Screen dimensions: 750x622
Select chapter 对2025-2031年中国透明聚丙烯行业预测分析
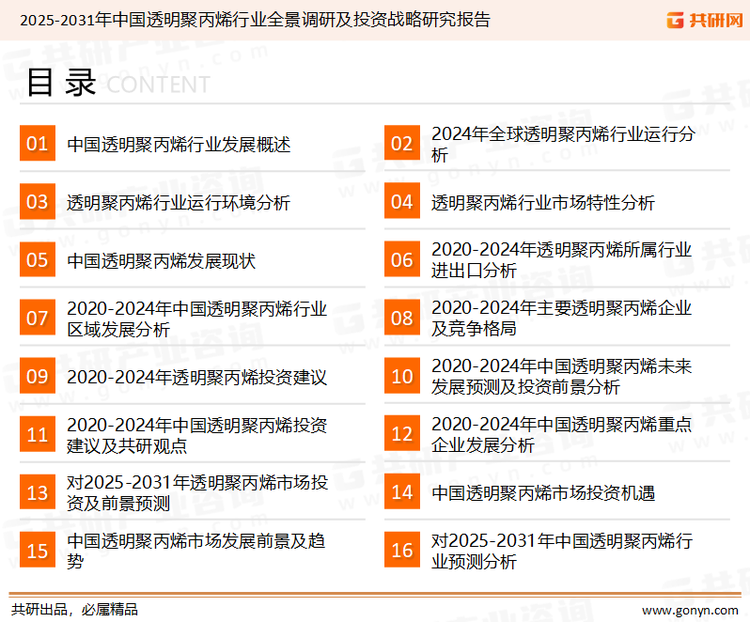coord(562,551)
